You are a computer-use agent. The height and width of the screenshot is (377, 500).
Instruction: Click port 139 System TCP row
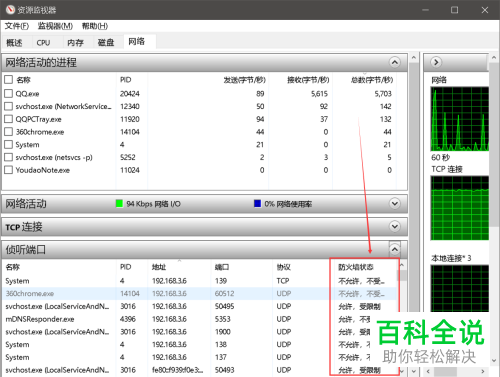click(199, 281)
